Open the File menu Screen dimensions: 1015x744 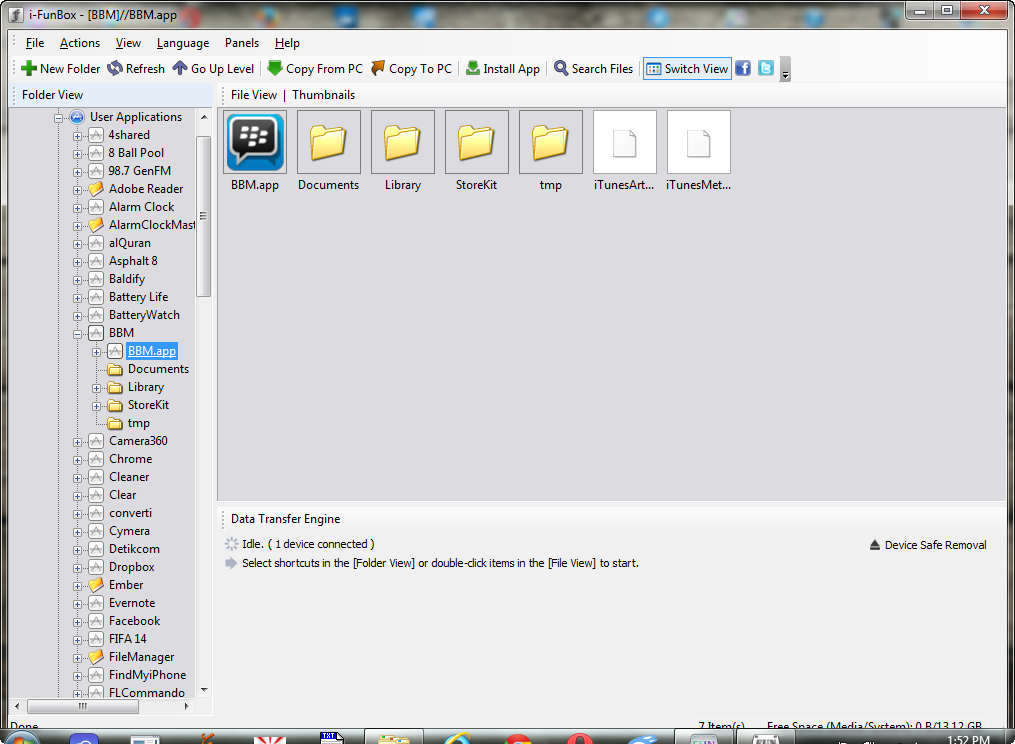point(35,43)
